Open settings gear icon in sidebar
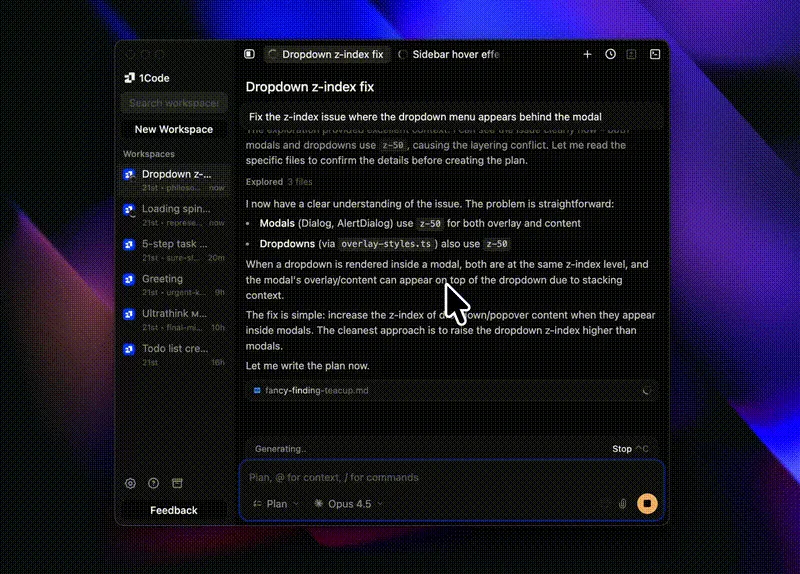Screen dimensions: 800x574 point(131,483)
